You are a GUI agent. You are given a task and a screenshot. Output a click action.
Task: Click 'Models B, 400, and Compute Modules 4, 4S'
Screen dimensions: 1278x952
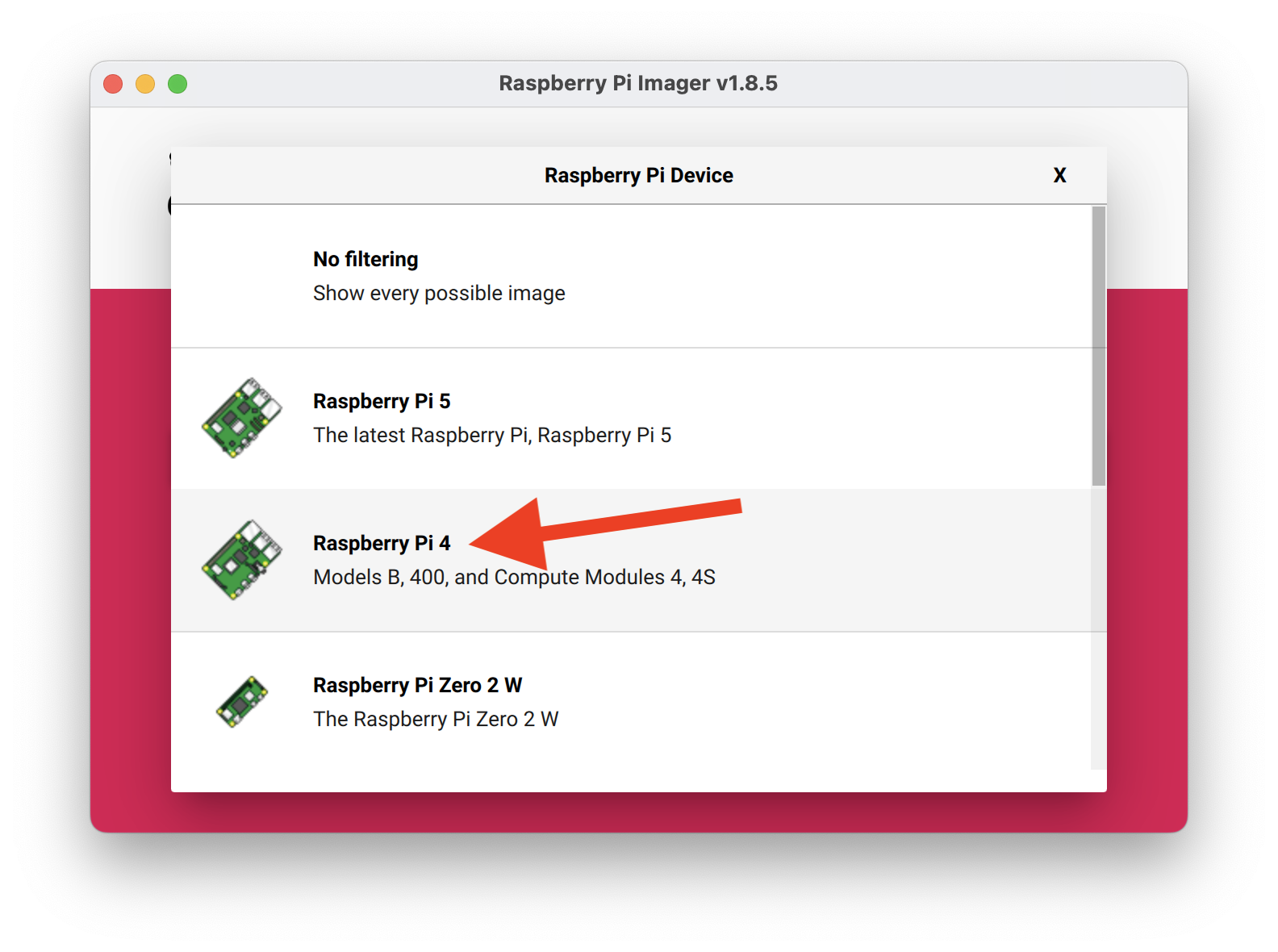tap(514, 577)
